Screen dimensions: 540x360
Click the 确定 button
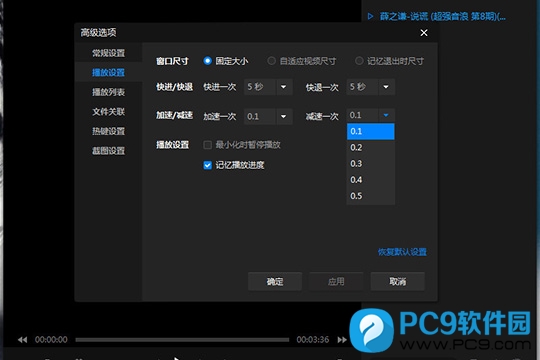tap(275, 281)
